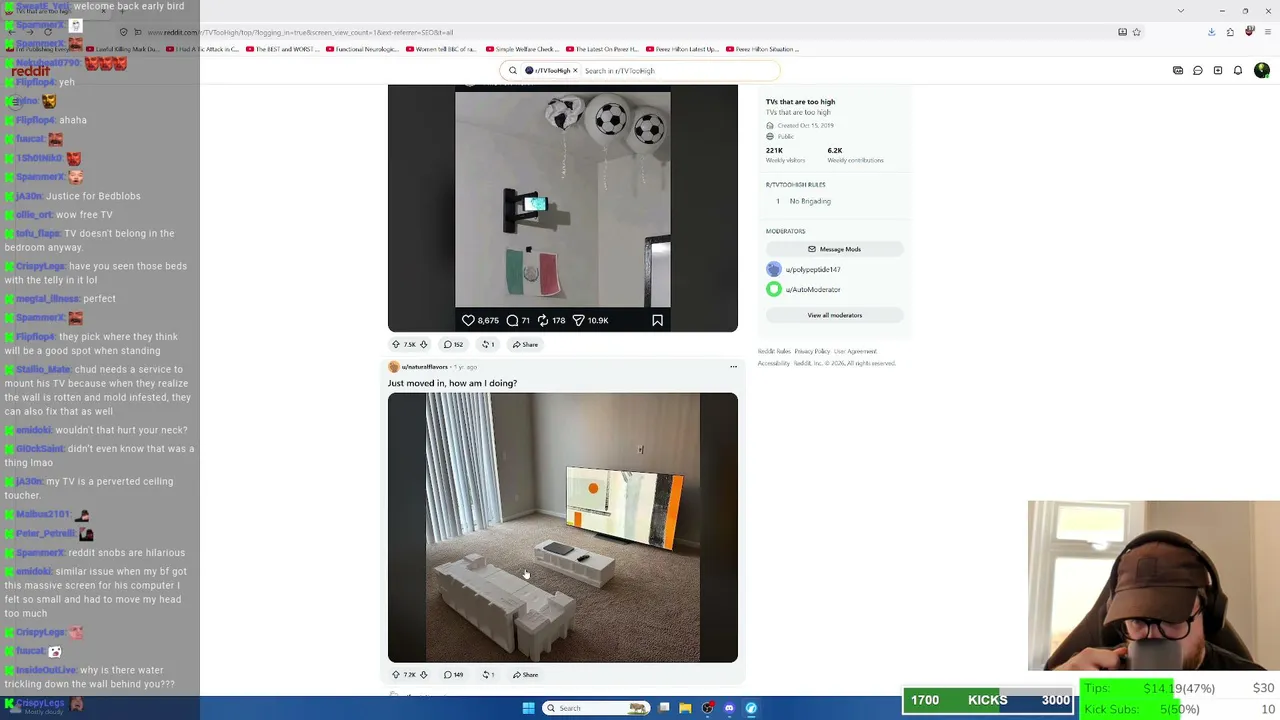Open bookmark 'Simple Welfare Check...'
This screenshot has height=720, width=1280.
click(x=520, y=49)
